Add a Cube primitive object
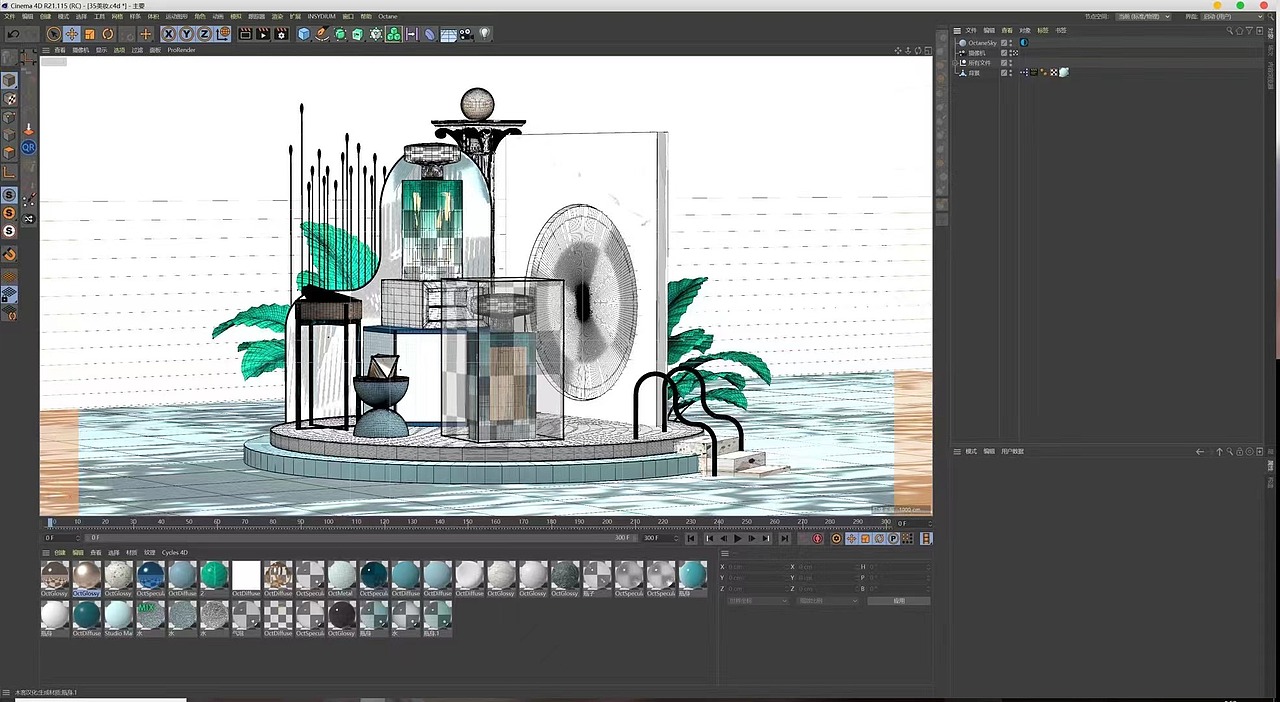Viewport: 1280px width, 702px height. tap(304, 34)
